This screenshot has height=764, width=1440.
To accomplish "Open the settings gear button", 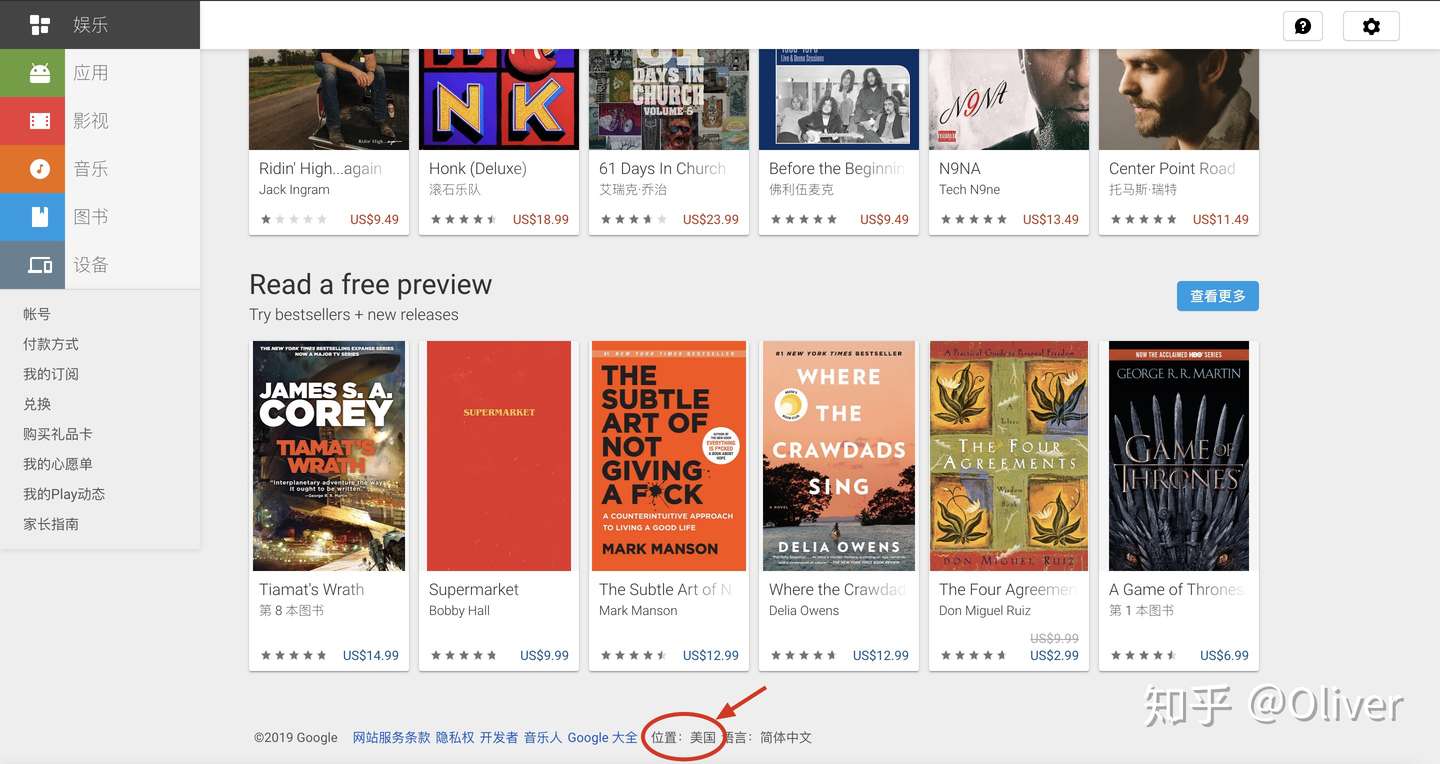I will click(1371, 26).
